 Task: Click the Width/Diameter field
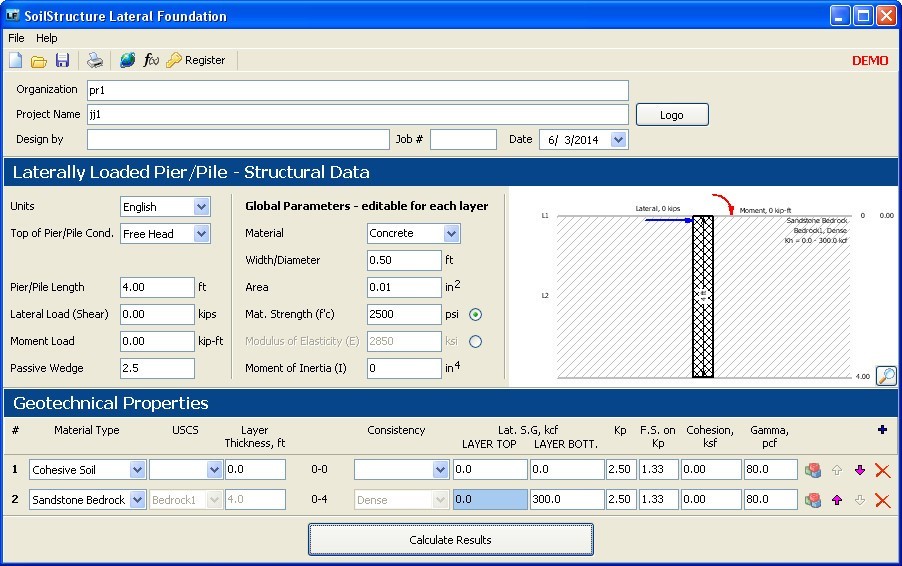(404, 260)
